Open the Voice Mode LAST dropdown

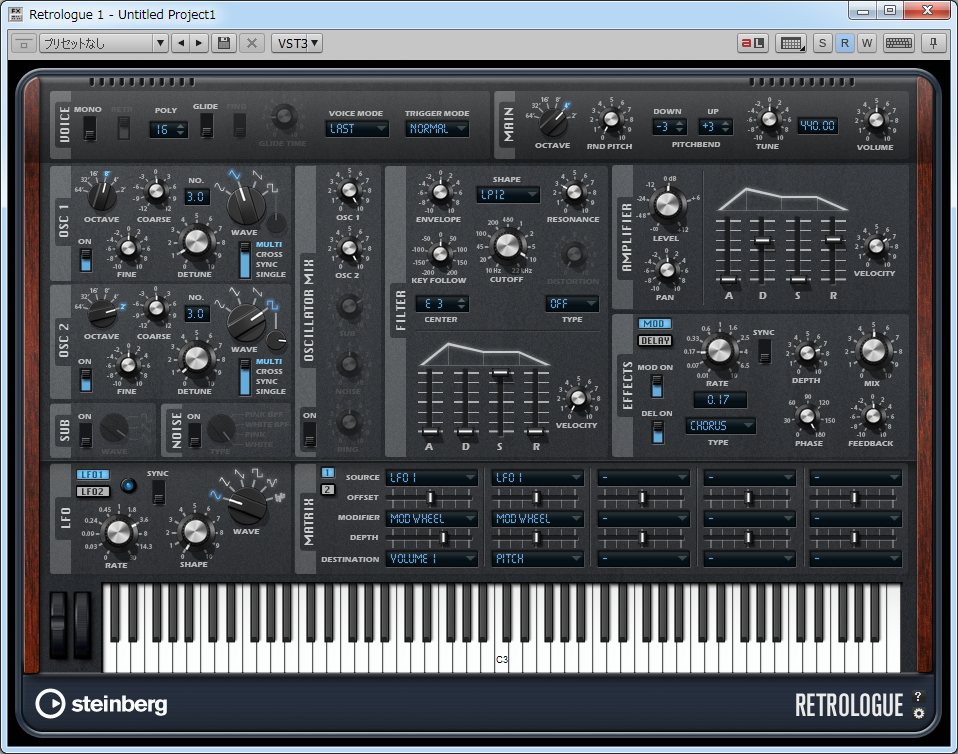357,129
